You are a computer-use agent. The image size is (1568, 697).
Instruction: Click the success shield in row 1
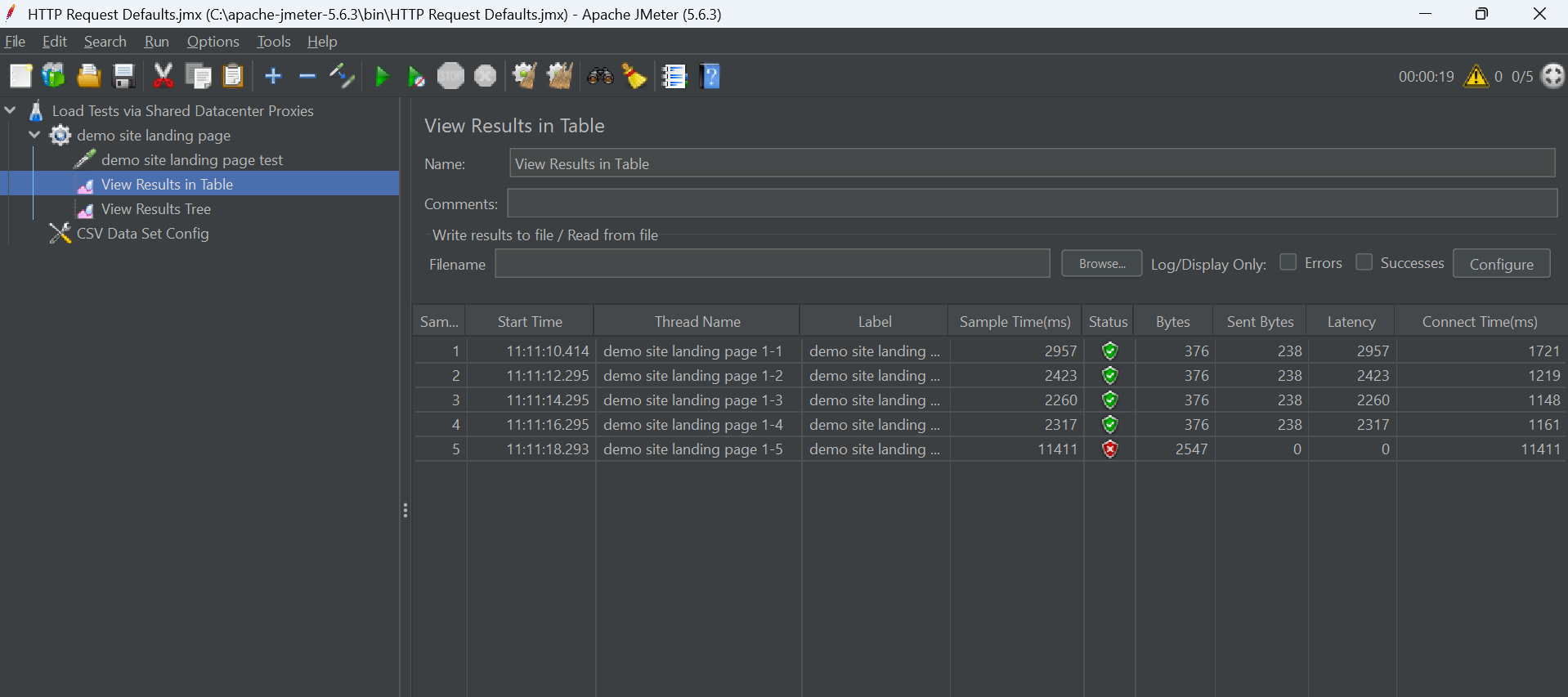click(x=1109, y=351)
